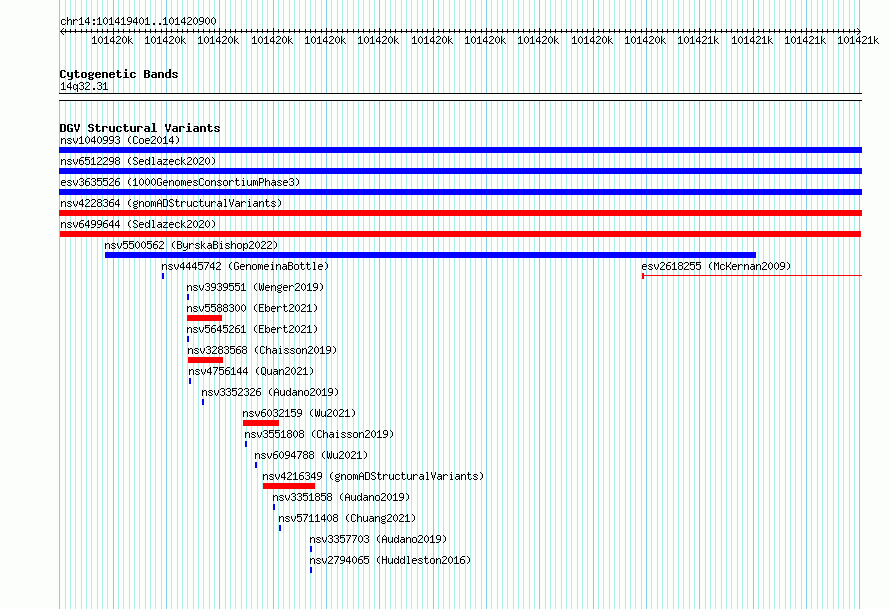
Task: Open nsv4228364 (gnomADStructuralVariants) label
Action: [171, 203]
